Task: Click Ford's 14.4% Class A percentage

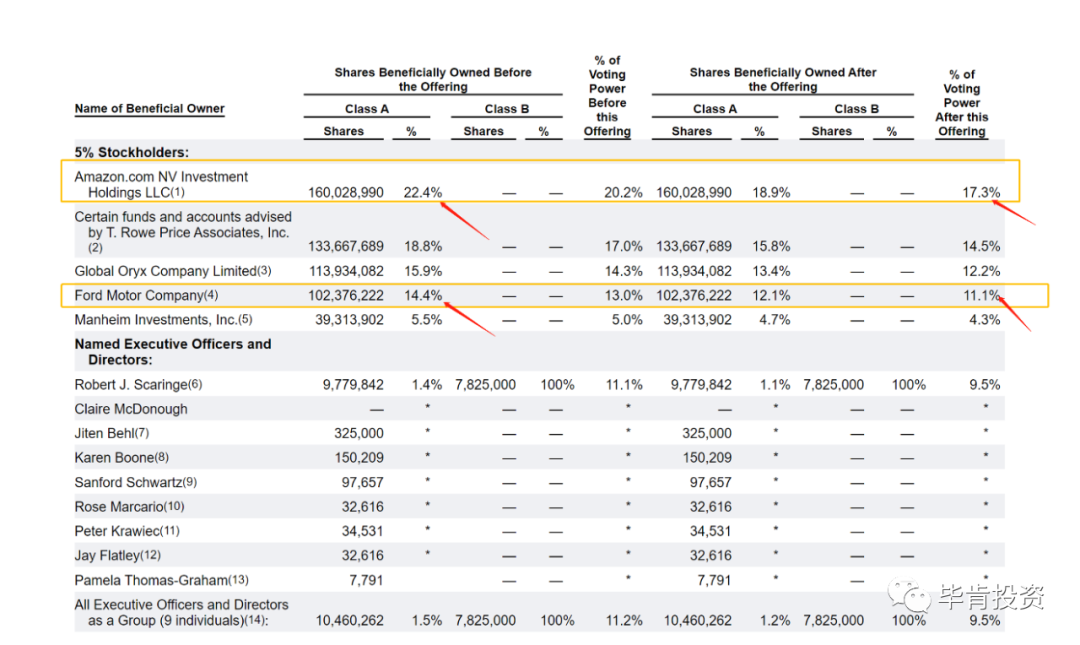Action: pos(422,295)
